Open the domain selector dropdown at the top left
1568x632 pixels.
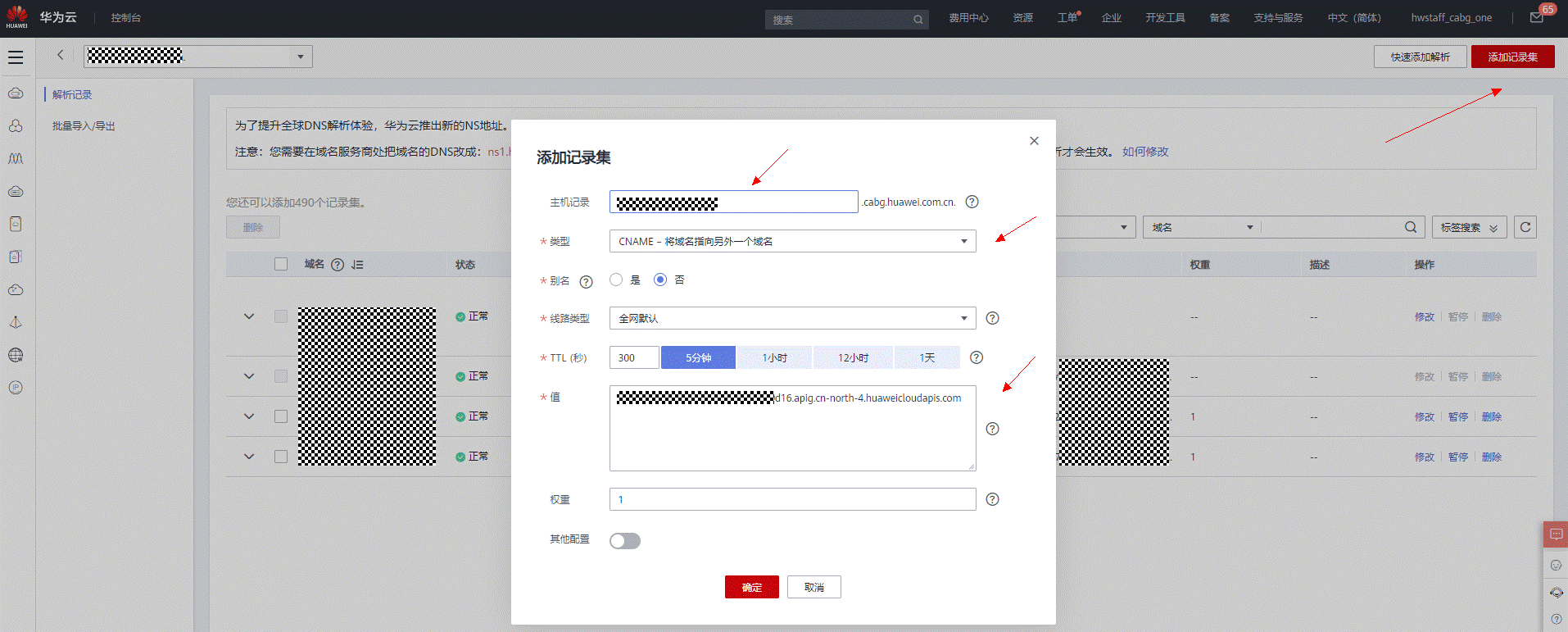coord(198,57)
